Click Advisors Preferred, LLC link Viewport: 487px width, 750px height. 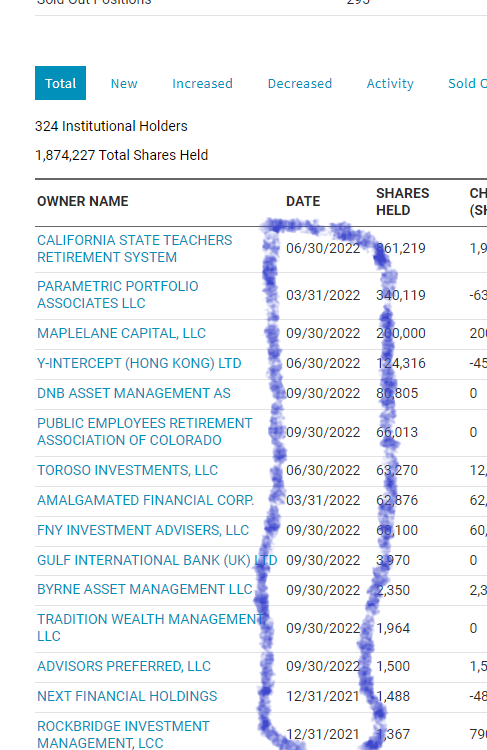124,666
